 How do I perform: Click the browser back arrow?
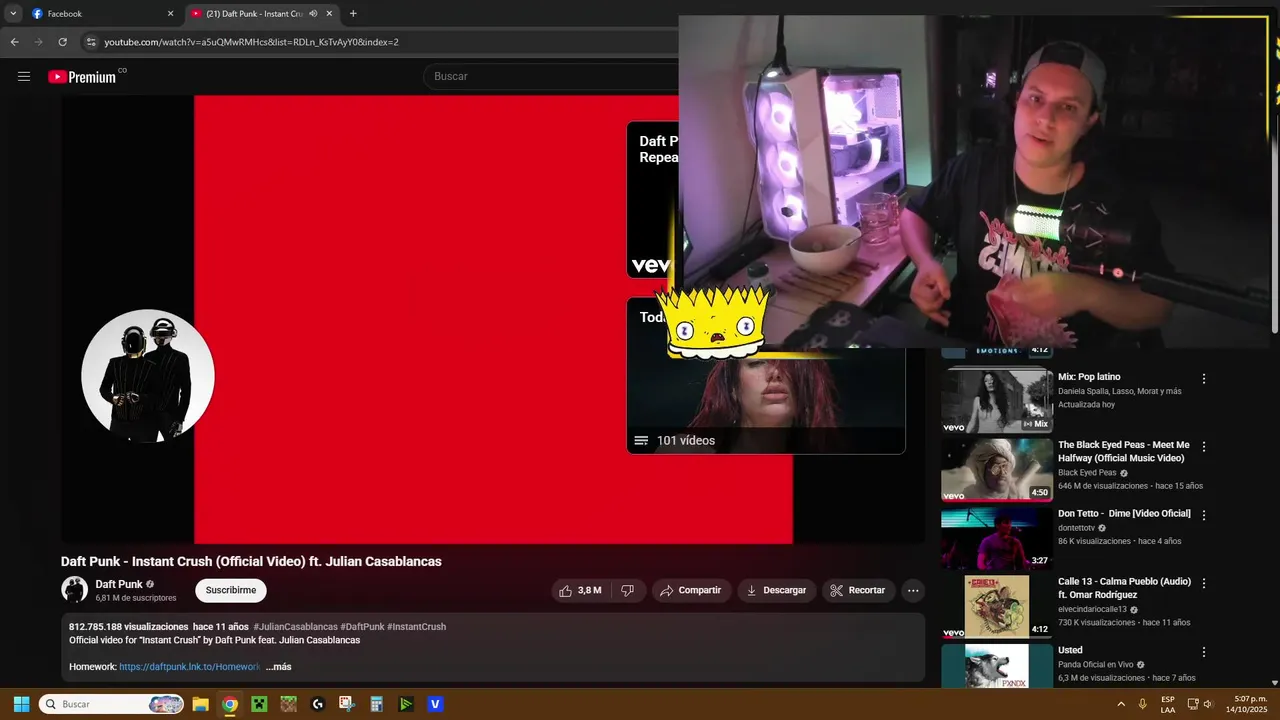click(x=14, y=42)
